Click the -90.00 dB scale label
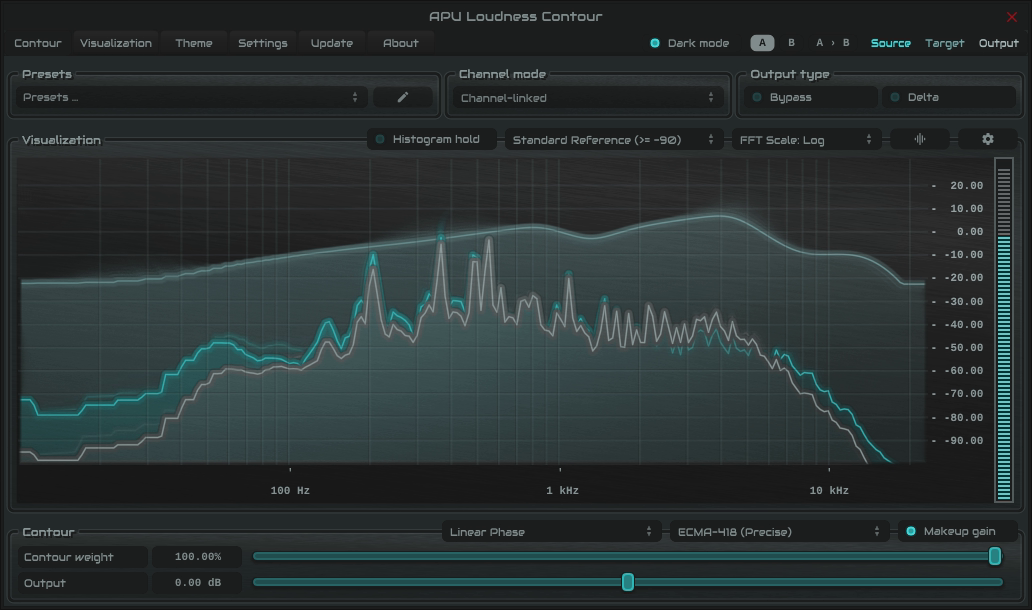The width and height of the screenshot is (1032, 610). (x=964, y=440)
